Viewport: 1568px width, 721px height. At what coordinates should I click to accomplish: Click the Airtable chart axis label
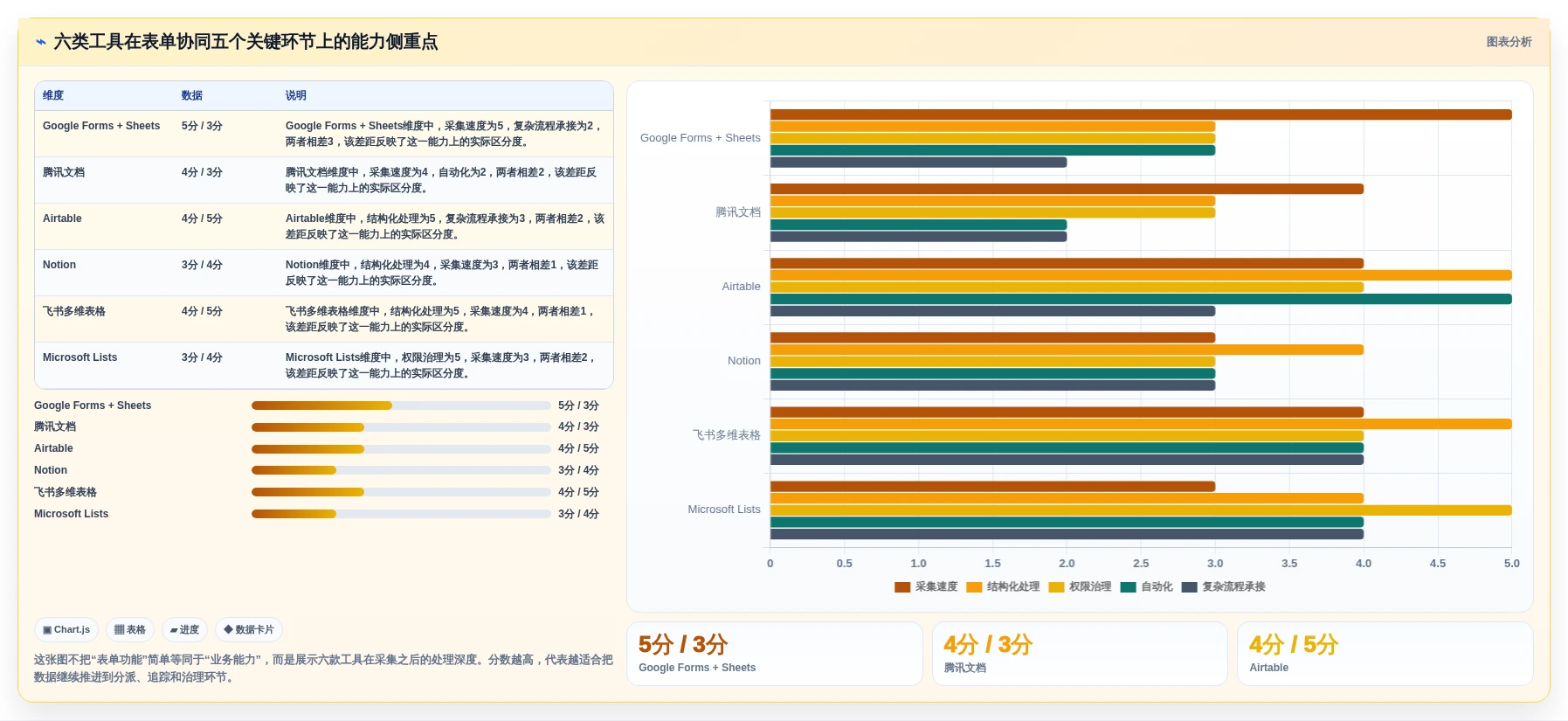[742, 287]
